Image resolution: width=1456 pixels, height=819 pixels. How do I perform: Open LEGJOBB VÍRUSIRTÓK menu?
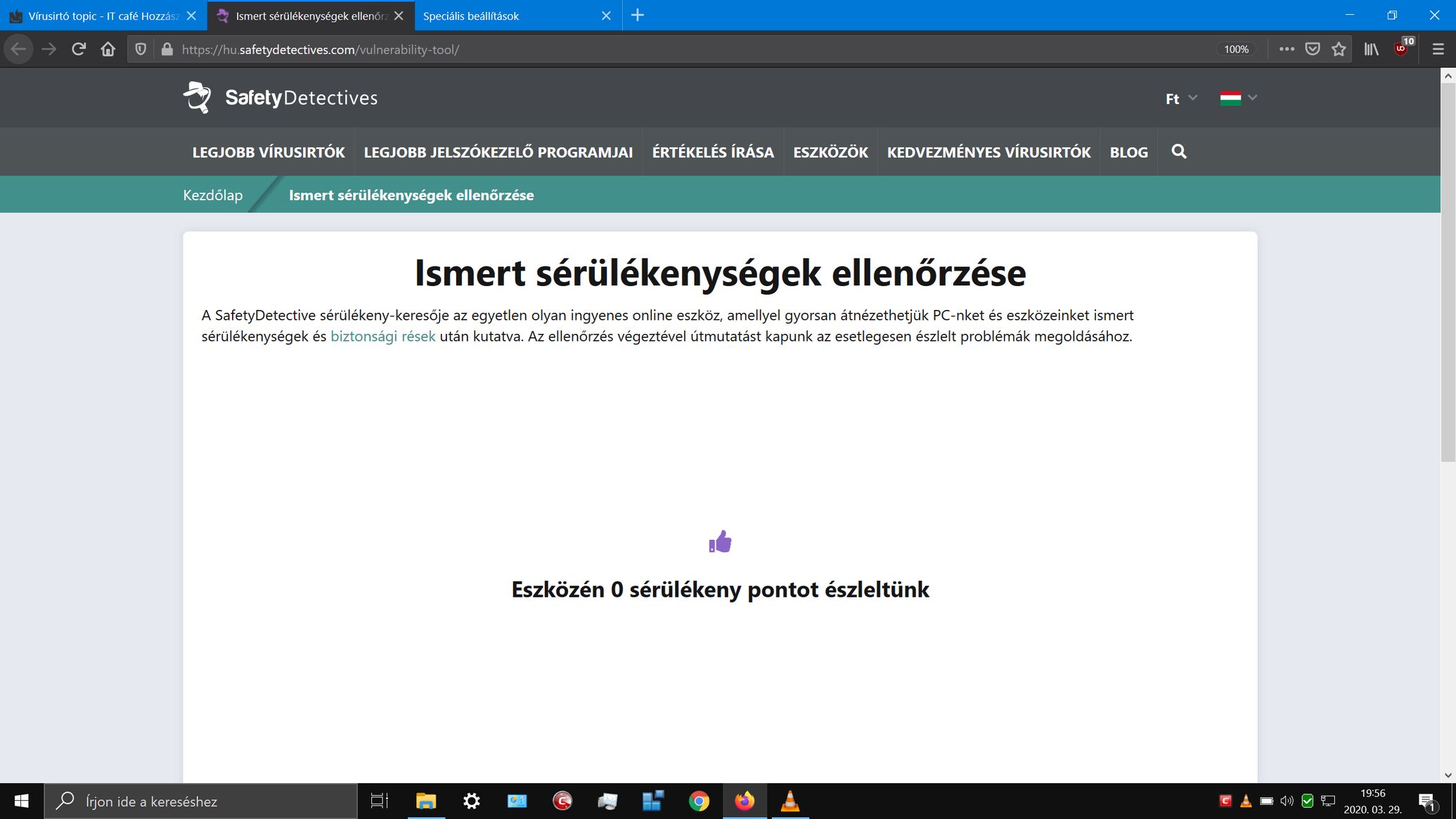(x=269, y=152)
